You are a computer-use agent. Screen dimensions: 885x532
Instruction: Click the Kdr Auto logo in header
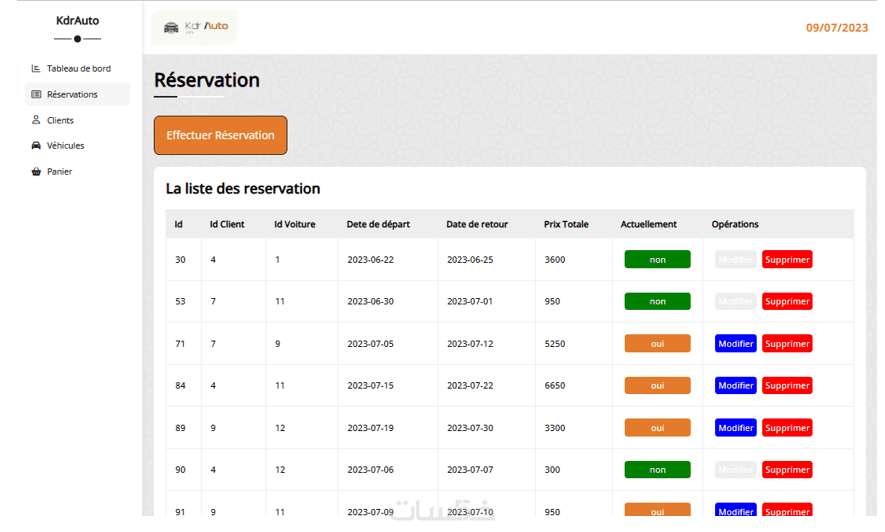[x=195, y=27]
